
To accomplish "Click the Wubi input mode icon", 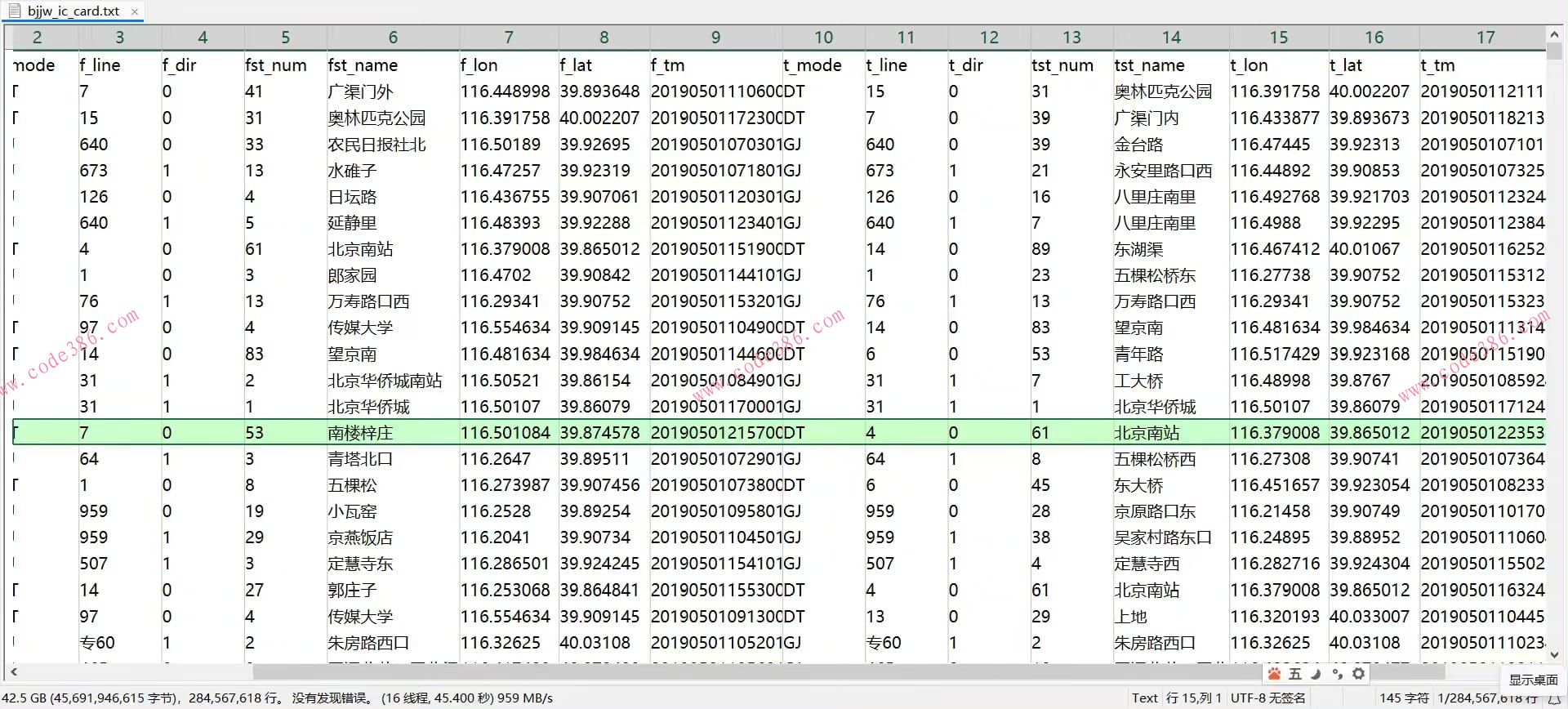I will point(1295,674).
